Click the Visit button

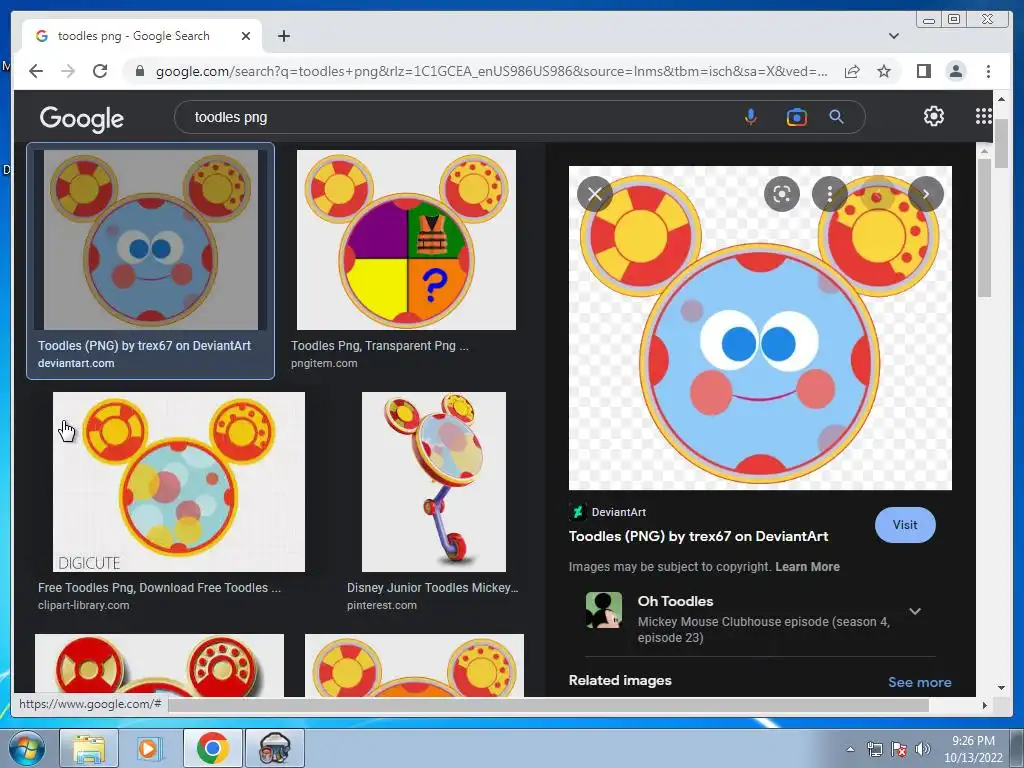[904, 525]
